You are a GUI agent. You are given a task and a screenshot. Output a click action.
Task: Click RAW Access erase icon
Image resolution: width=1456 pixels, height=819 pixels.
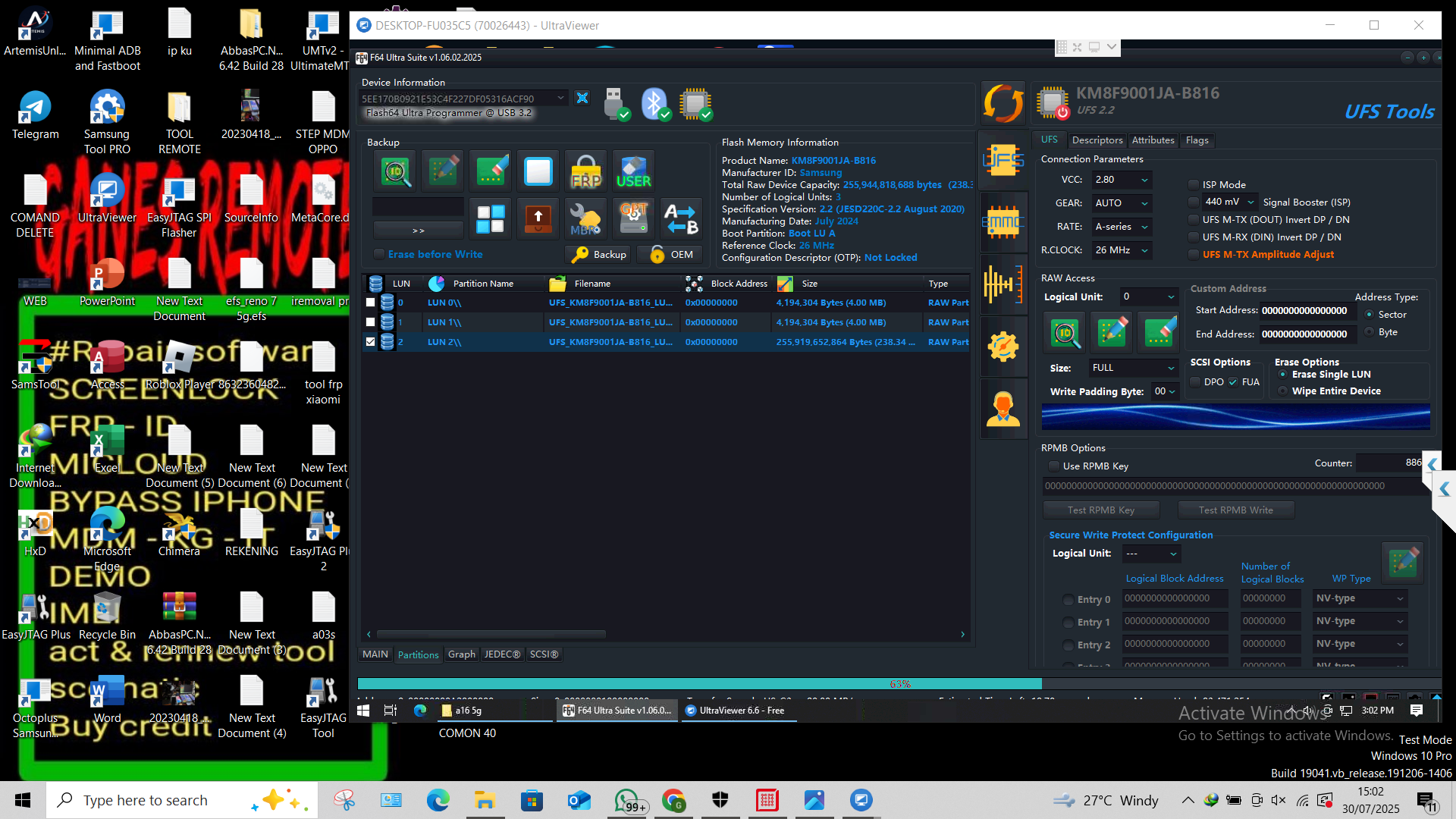click(1159, 332)
